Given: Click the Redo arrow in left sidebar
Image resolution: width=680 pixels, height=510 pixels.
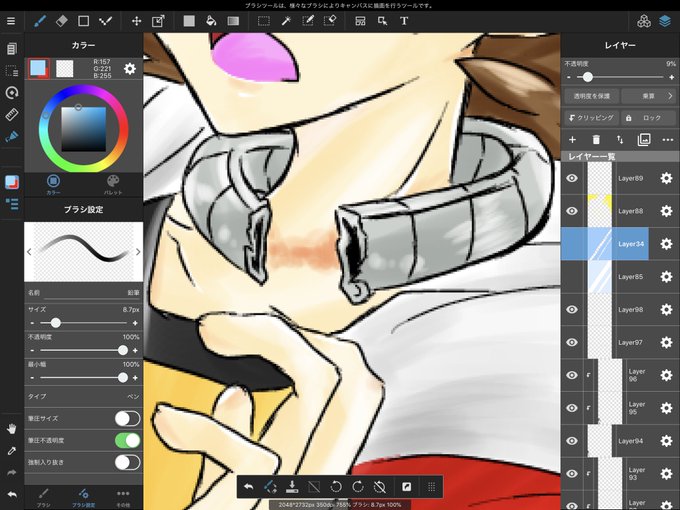Looking at the screenshot, I should [12, 473].
